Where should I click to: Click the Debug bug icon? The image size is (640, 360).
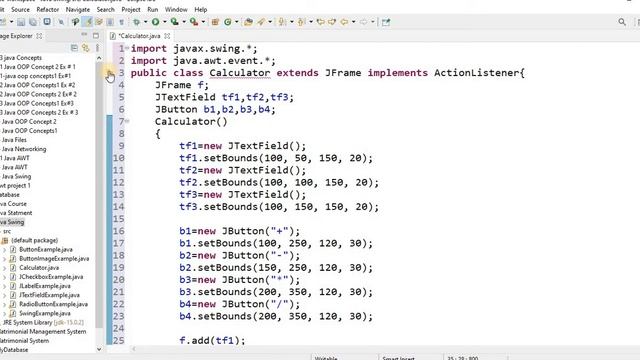136,22
